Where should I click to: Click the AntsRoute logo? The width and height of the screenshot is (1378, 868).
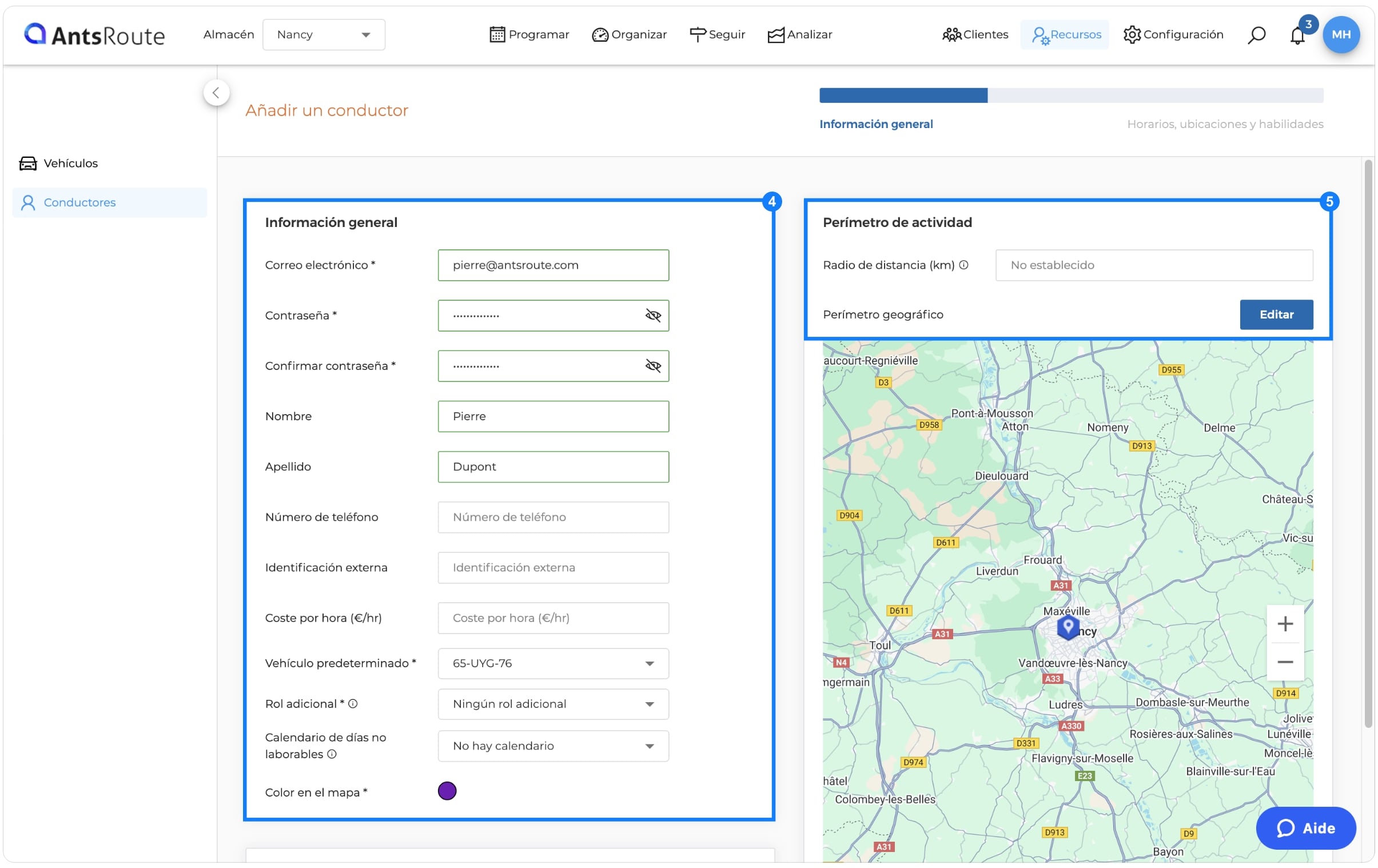(x=94, y=35)
